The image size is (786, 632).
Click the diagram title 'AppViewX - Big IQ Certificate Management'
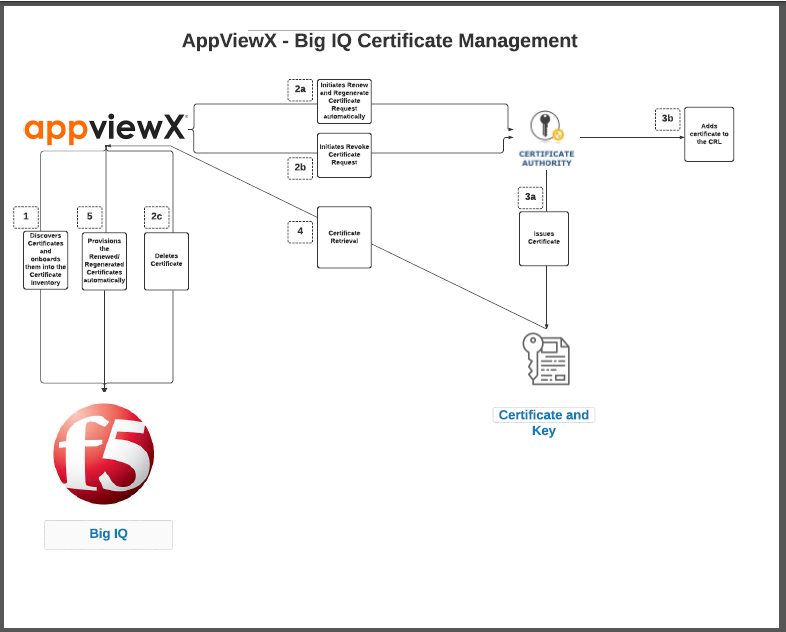coord(379,41)
